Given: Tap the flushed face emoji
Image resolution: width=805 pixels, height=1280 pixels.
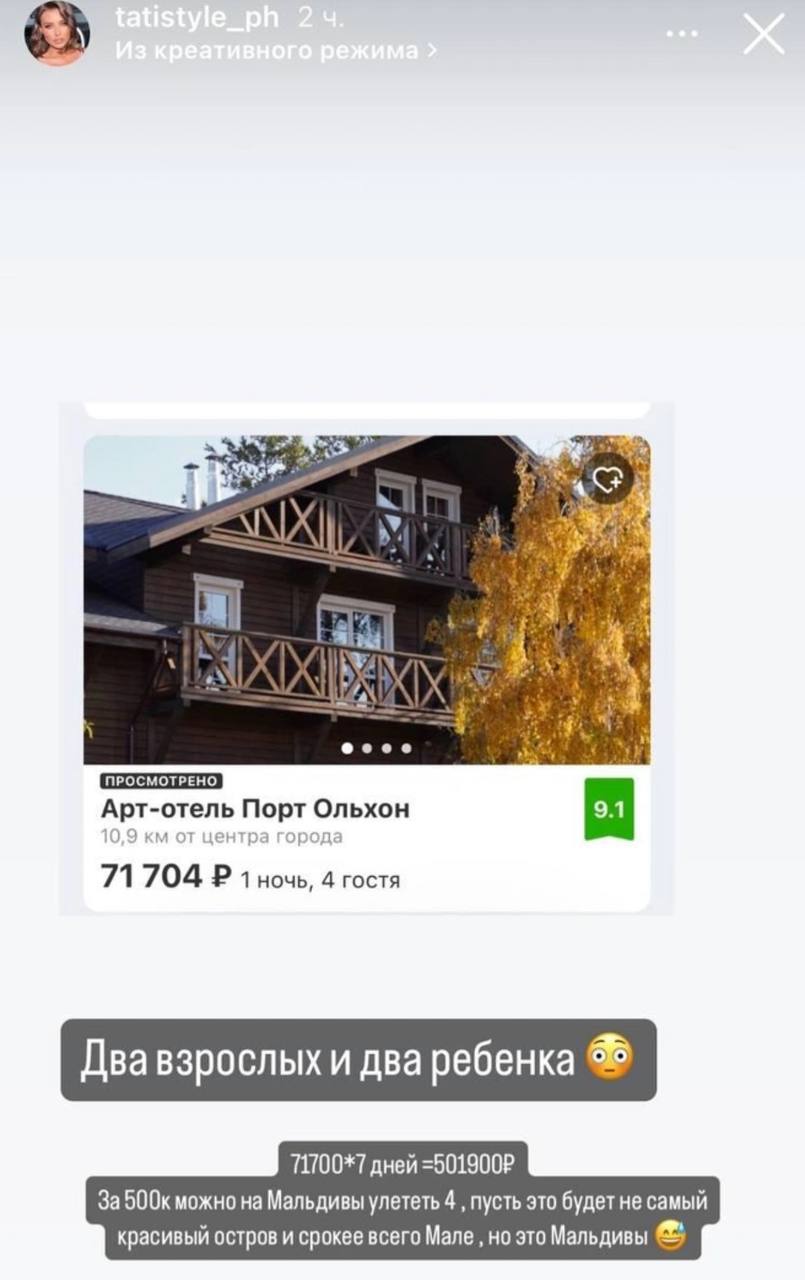Looking at the screenshot, I should tap(610, 1060).
